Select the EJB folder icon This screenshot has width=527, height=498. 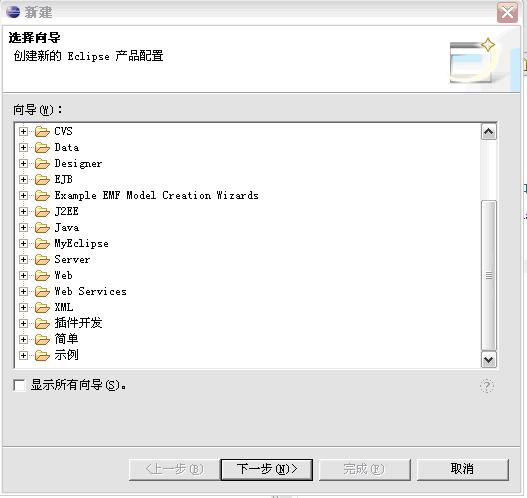42,179
